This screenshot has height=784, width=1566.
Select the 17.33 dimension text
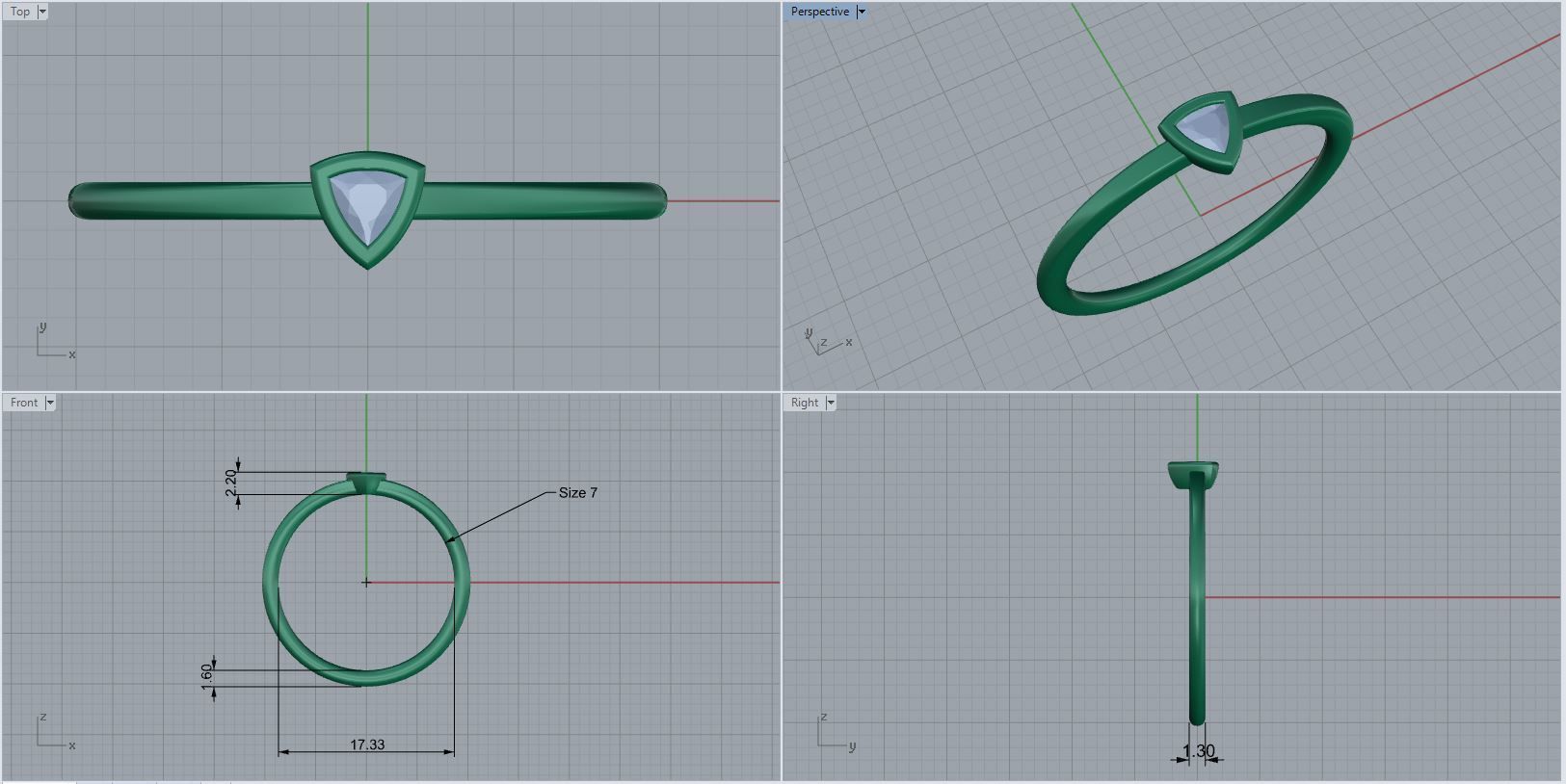(367, 745)
